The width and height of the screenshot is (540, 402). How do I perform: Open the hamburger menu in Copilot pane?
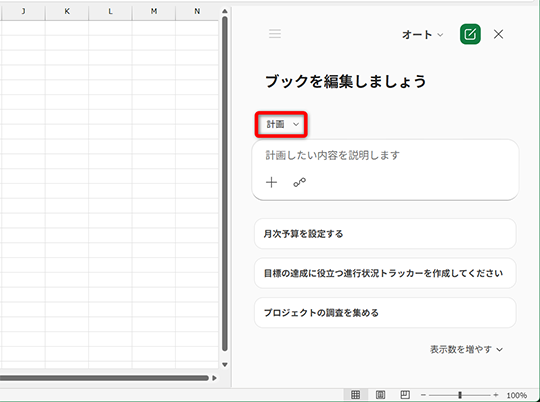tap(275, 34)
